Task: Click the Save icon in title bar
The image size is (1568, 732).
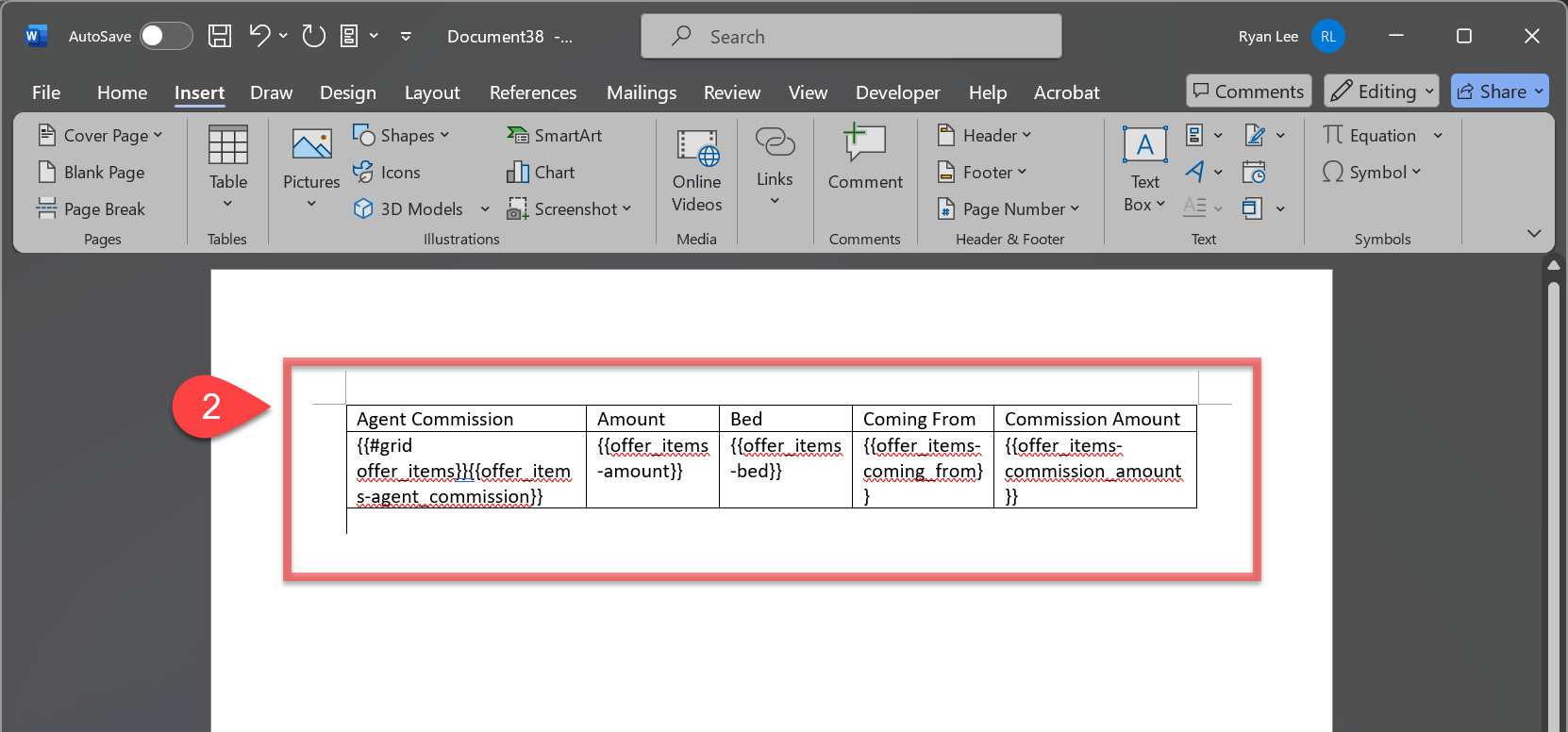Action: 220,36
